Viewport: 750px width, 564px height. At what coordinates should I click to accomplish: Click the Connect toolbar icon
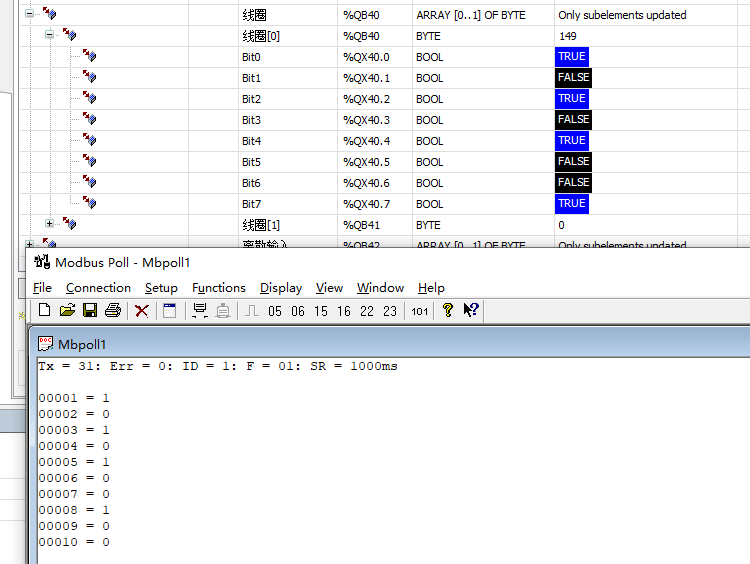(x=199, y=310)
